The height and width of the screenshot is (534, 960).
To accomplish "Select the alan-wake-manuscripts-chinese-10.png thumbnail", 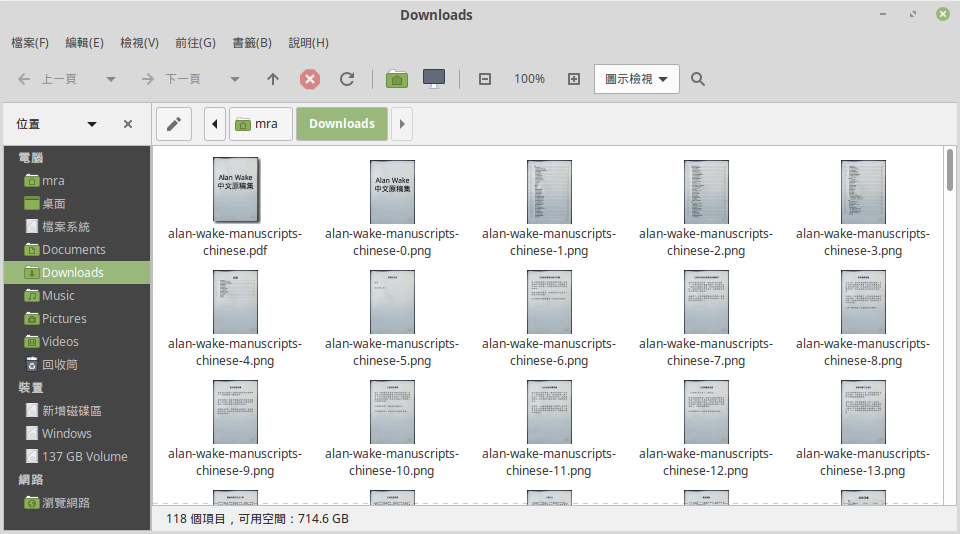I will coord(392,412).
